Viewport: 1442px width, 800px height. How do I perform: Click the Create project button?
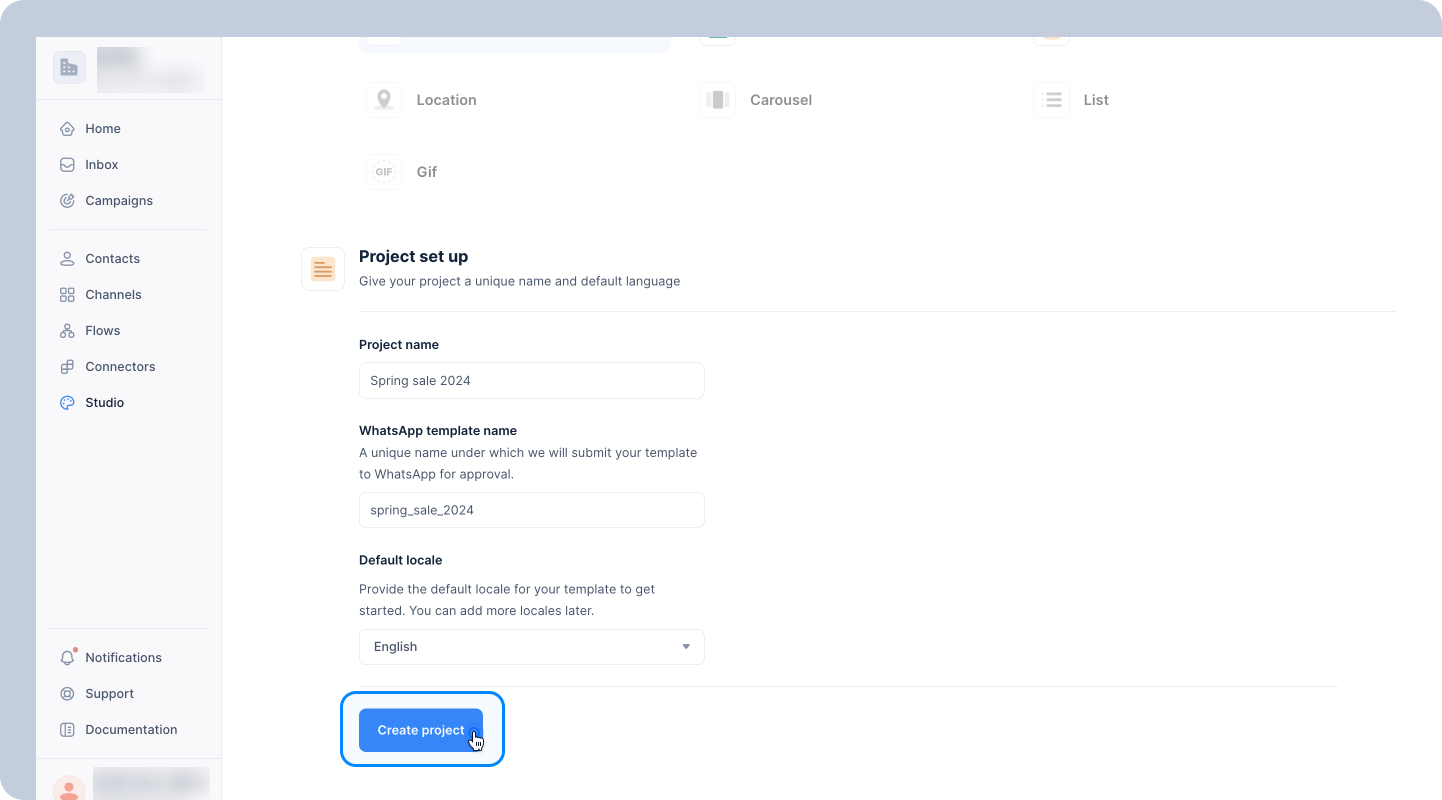(421, 730)
